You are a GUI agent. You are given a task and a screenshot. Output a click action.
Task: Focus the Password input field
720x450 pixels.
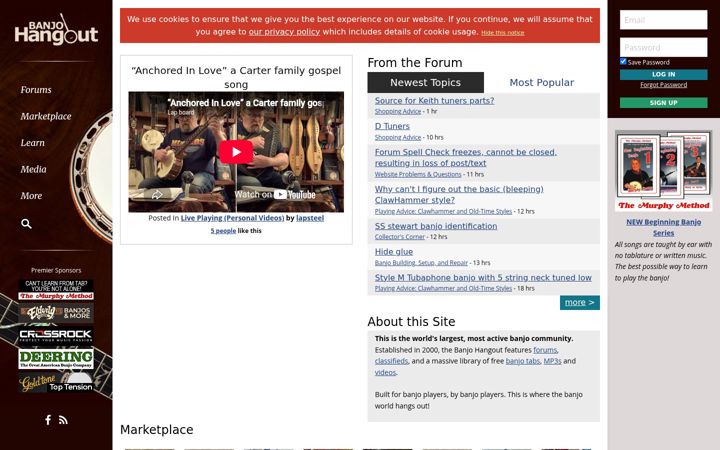click(664, 47)
